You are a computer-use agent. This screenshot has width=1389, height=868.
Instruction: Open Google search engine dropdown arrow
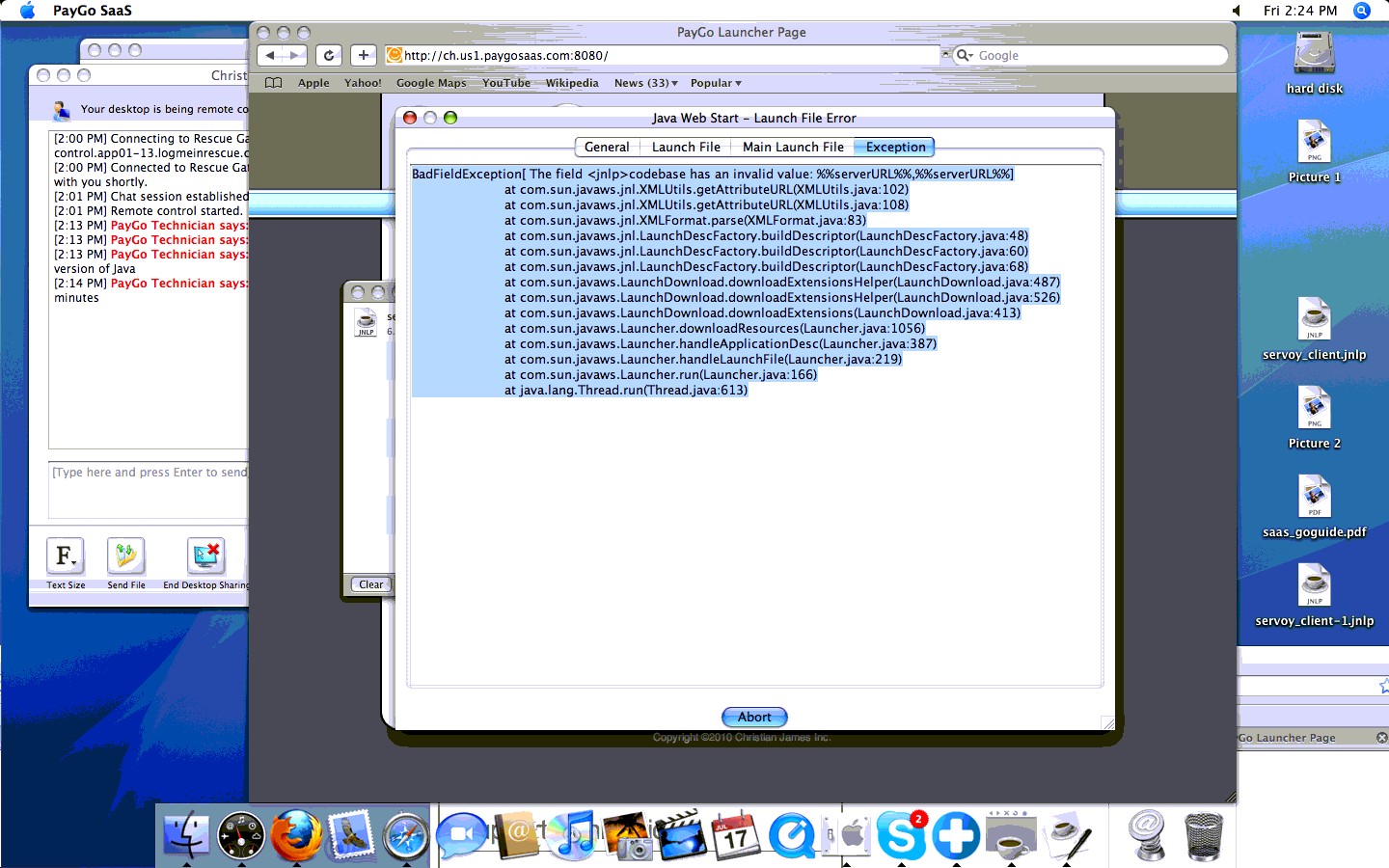click(965, 56)
